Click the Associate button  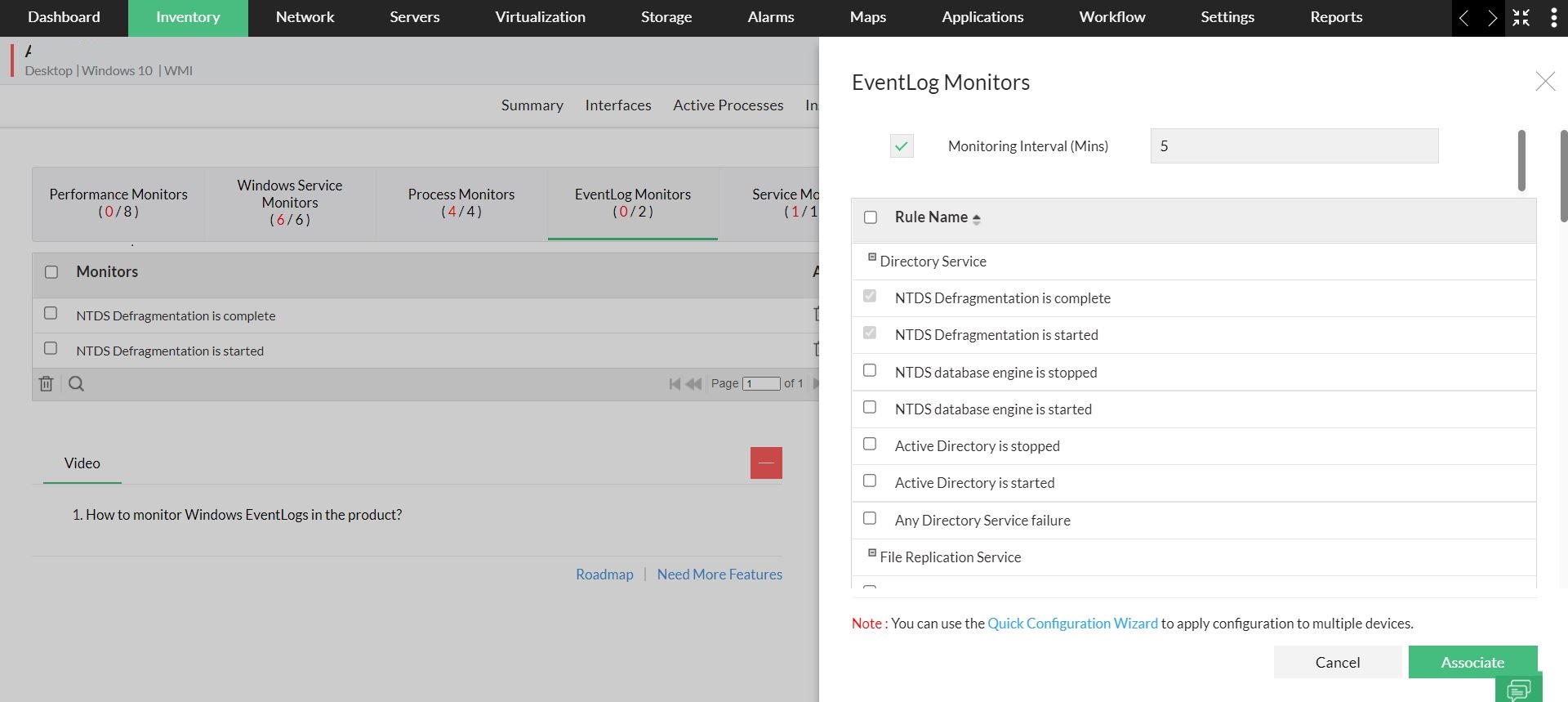pos(1472,662)
